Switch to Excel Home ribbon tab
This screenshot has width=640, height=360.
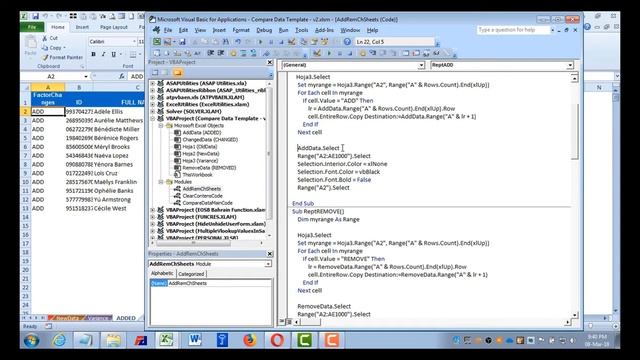[58, 27]
